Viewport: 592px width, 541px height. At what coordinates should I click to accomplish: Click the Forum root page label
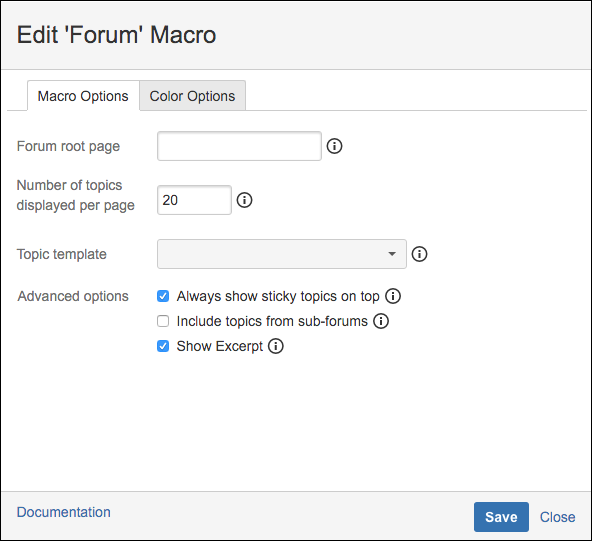(68, 146)
